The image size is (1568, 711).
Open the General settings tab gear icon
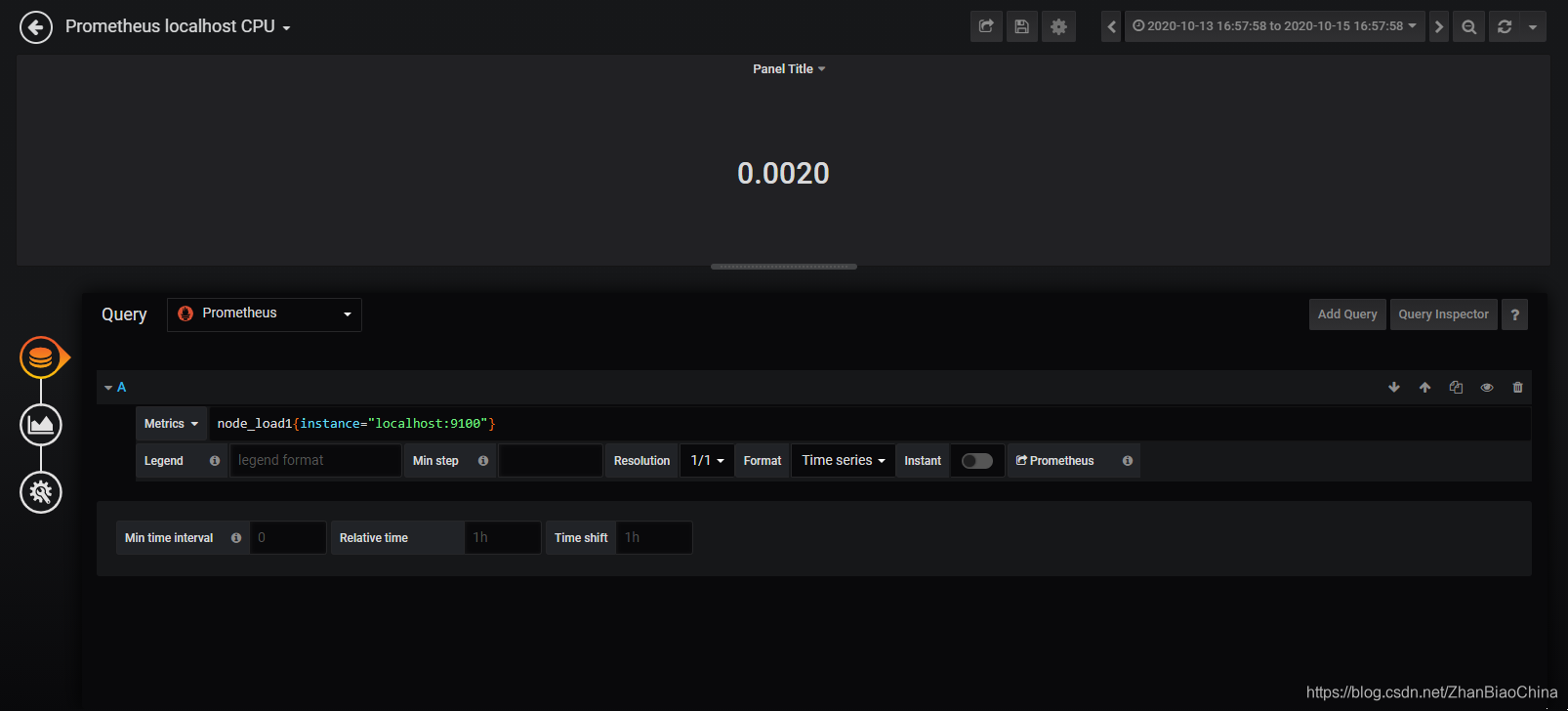pyautogui.click(x=41, y=492)
